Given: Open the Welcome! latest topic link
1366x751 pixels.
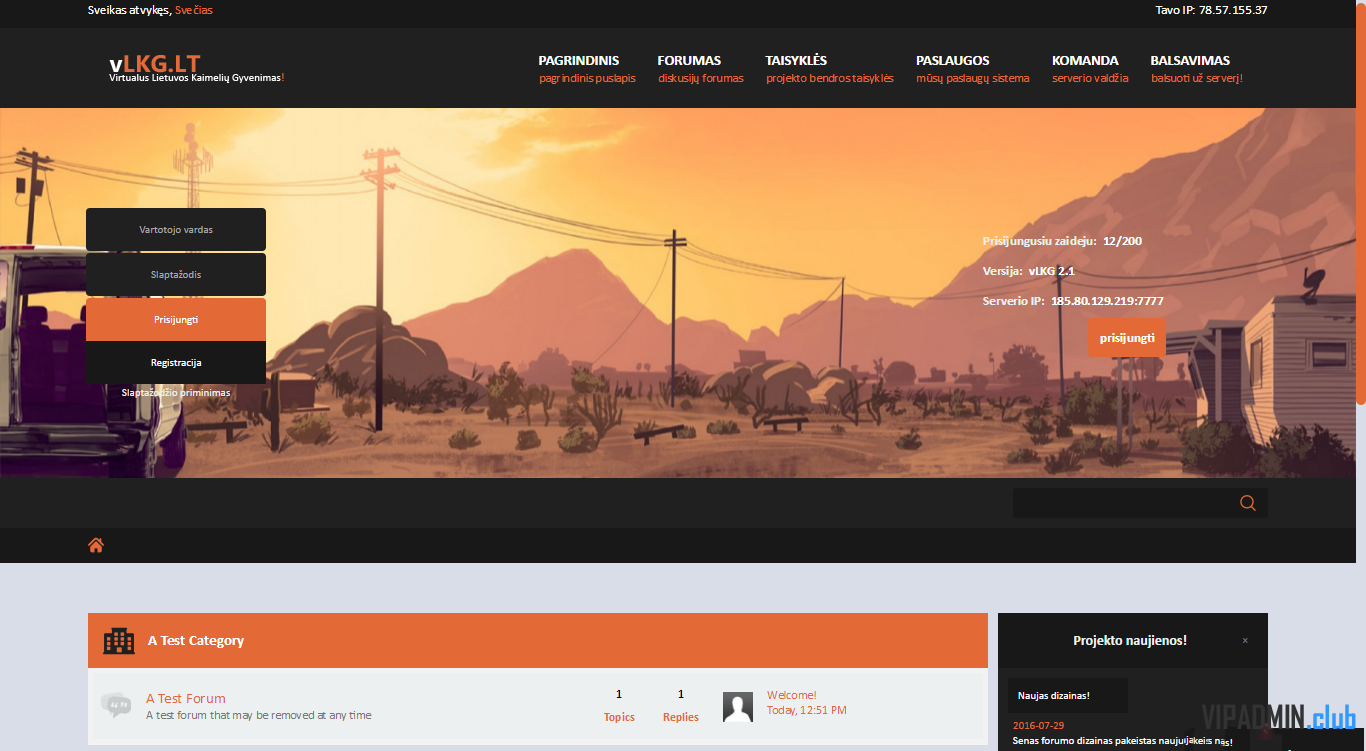Looking at the screenshot, I should (x=792, y=695).
